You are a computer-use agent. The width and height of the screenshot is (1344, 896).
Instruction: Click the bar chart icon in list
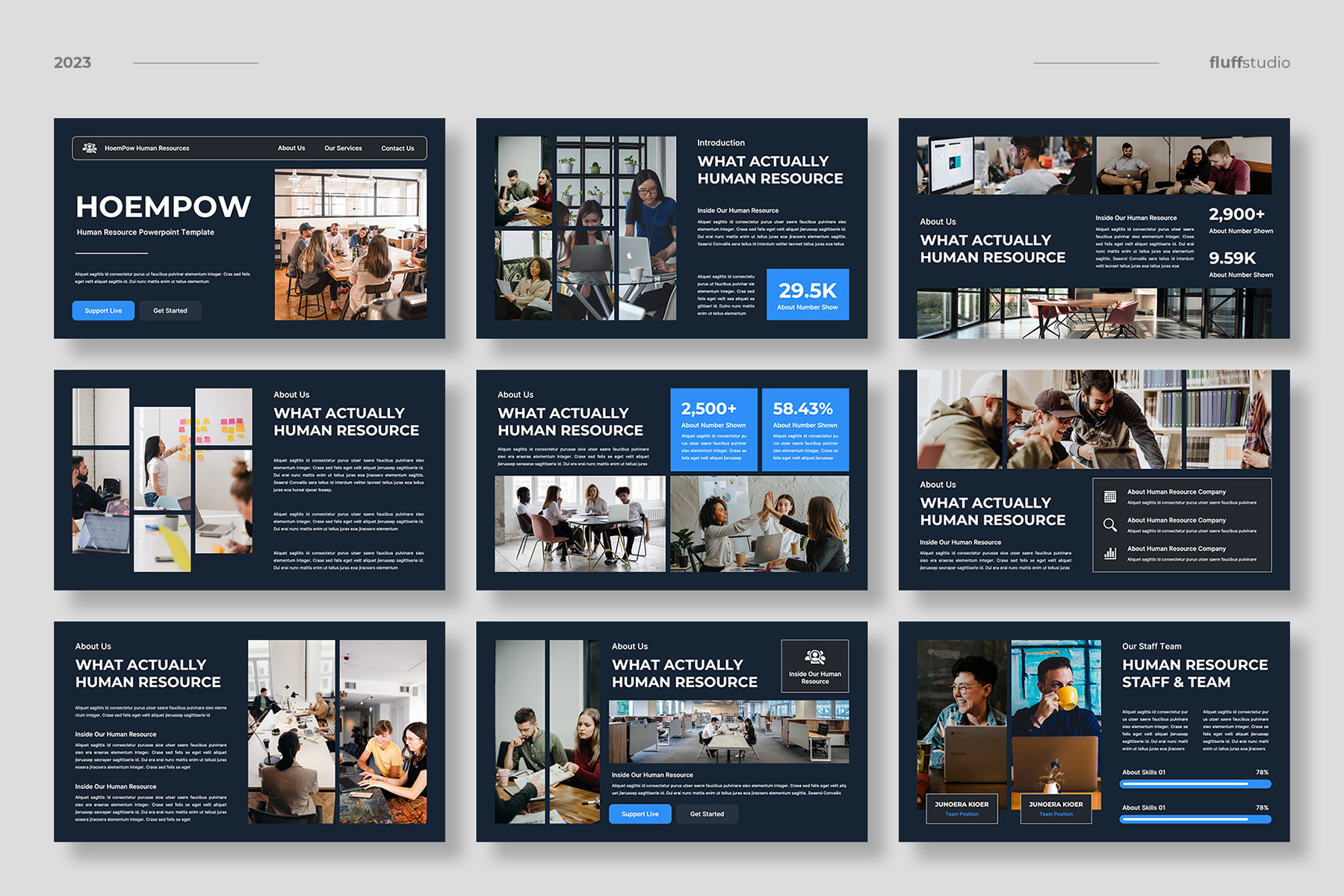(x=1110, y=553)
